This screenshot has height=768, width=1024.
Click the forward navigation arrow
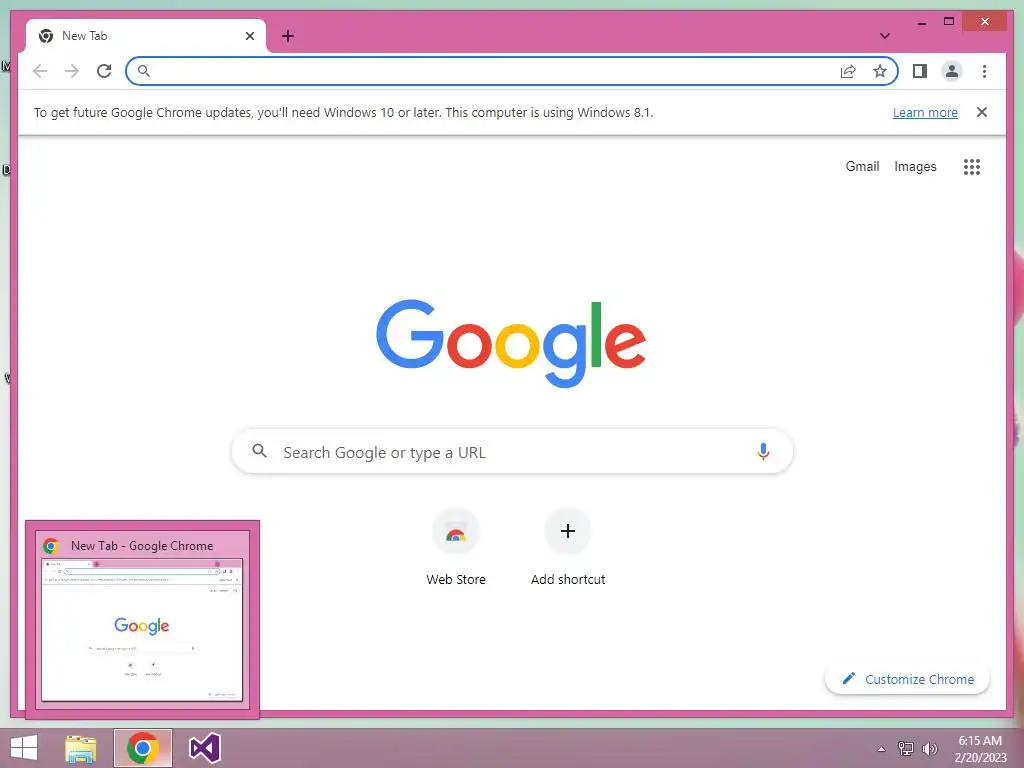(x=71, y=71)
